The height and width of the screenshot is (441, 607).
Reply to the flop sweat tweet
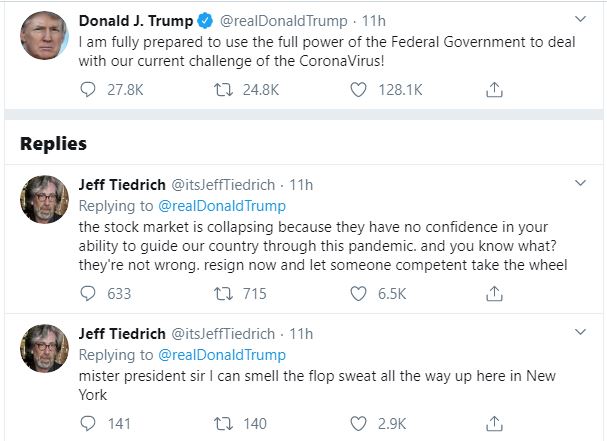pos(89,423)
